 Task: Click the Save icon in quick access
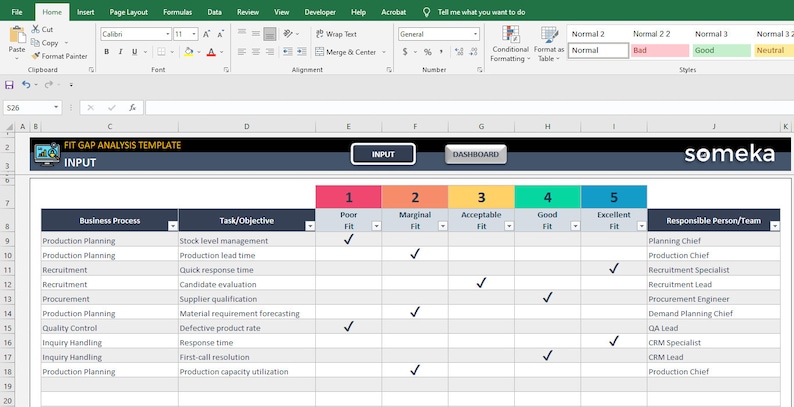coord(9,85)
